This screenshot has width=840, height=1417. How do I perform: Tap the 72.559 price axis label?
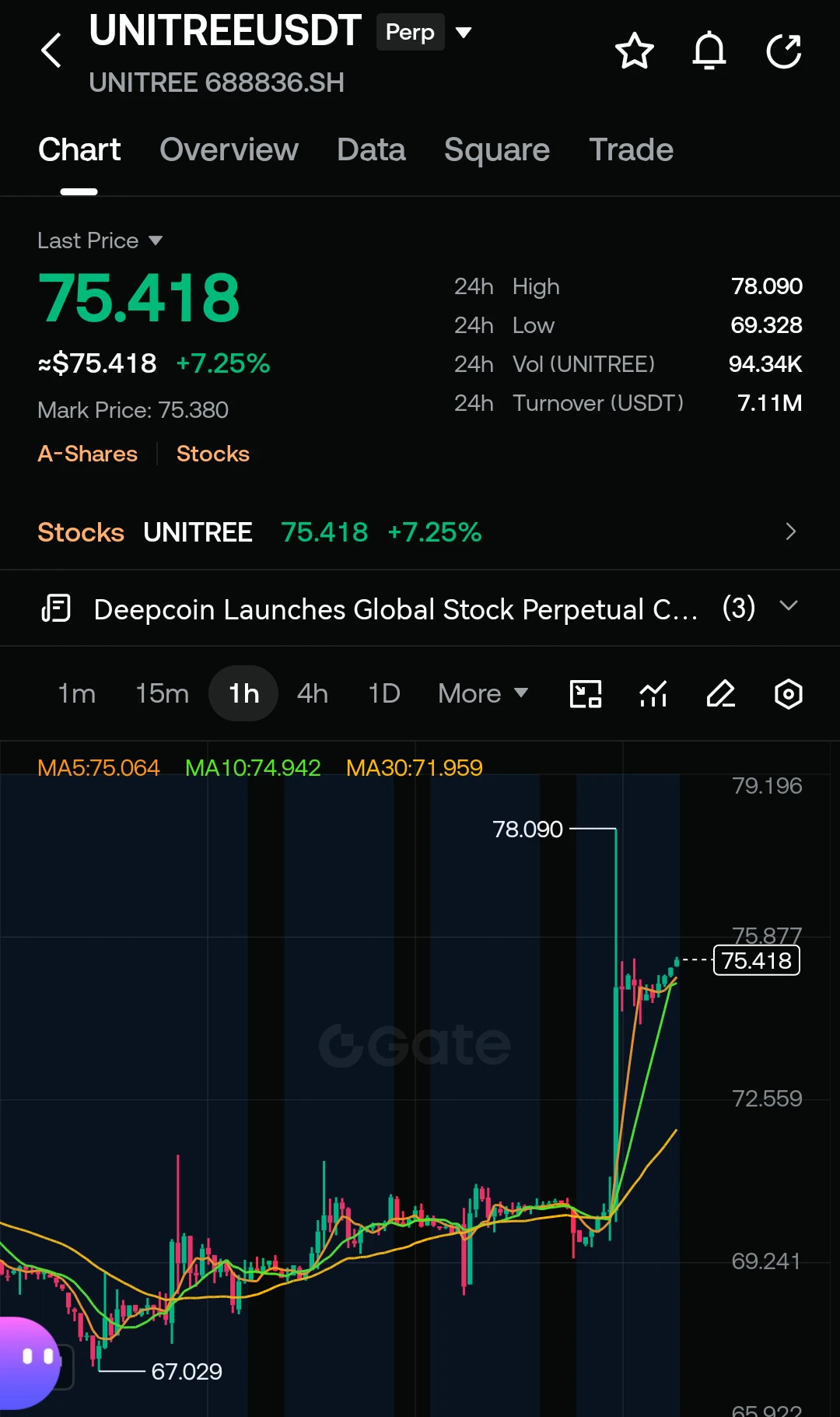[767, 1099]
